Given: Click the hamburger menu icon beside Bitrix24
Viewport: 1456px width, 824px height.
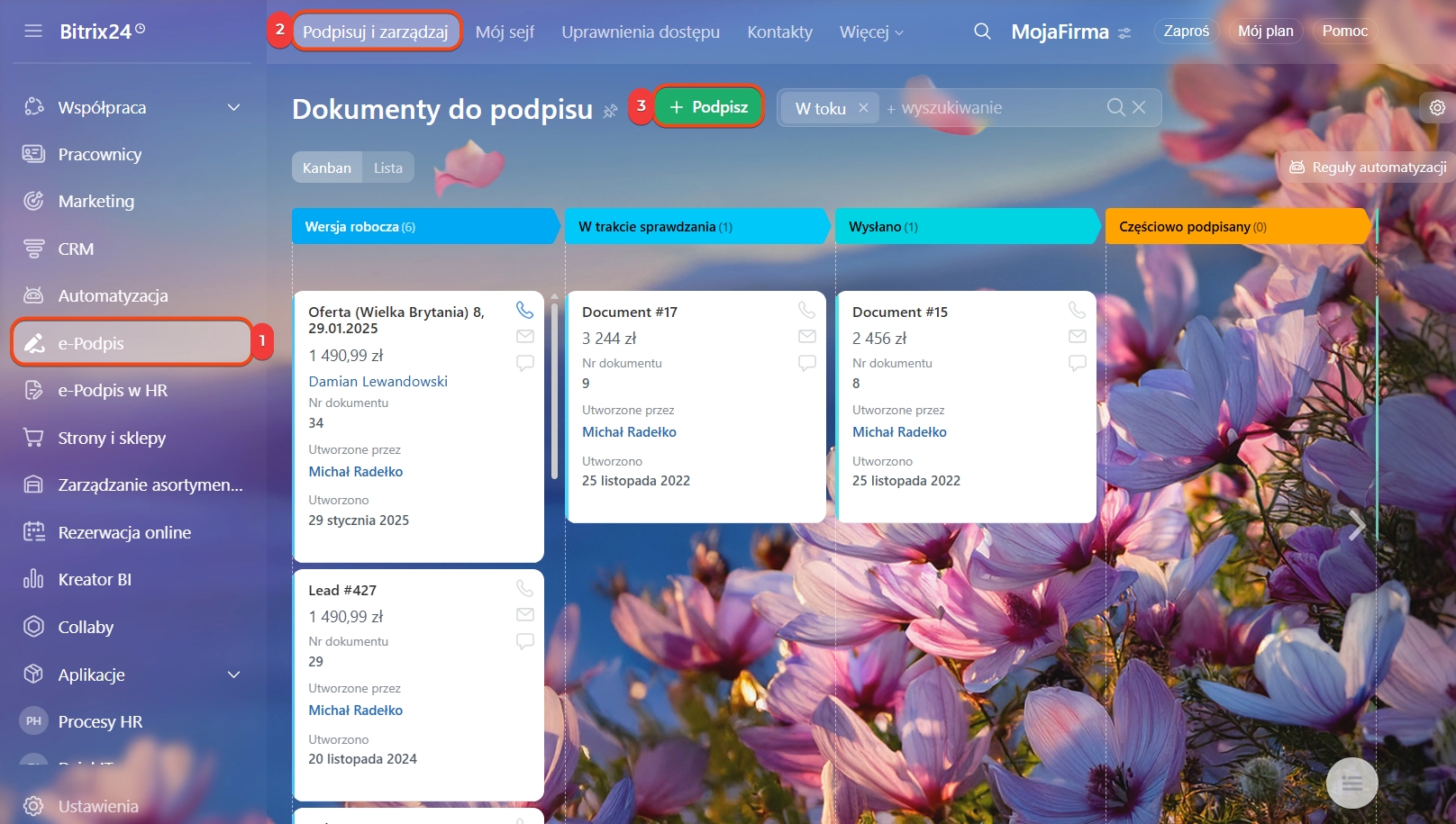Looking at the screenshot, I should pyautogui.click(x=33, y=32).
